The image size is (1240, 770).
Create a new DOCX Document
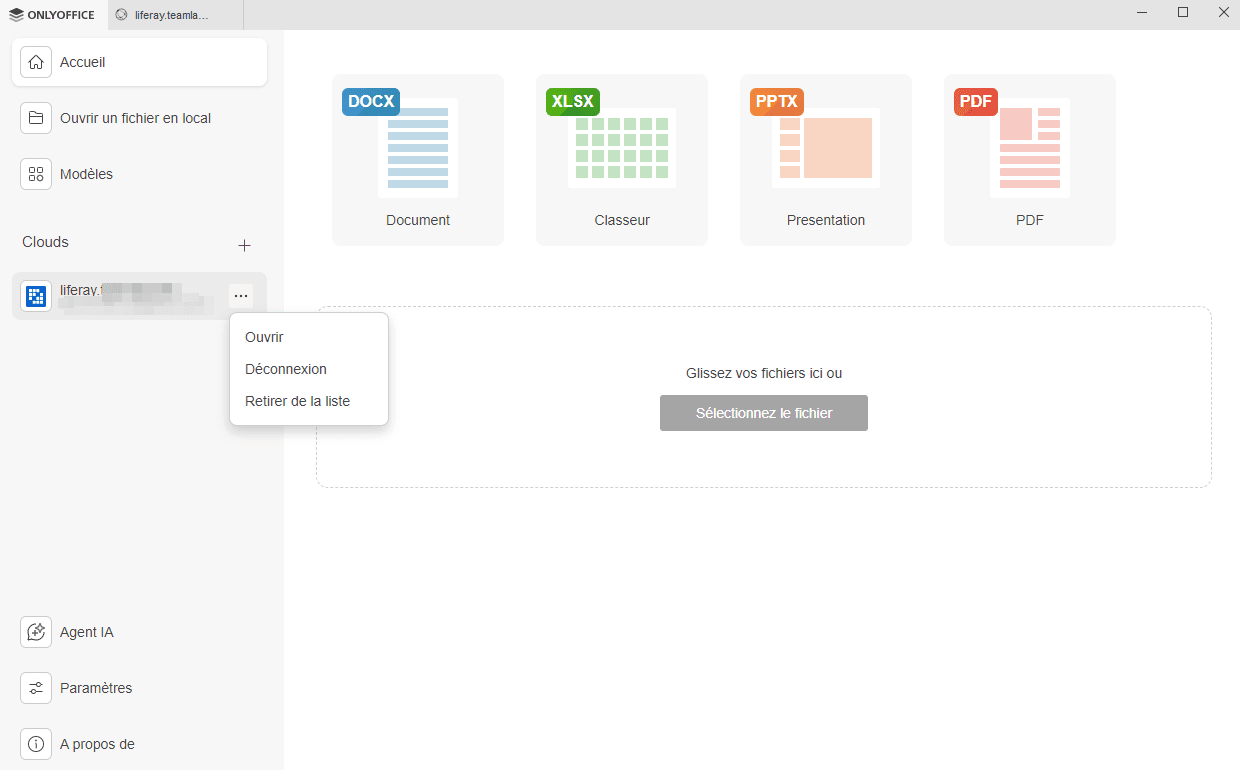point(418,160)
